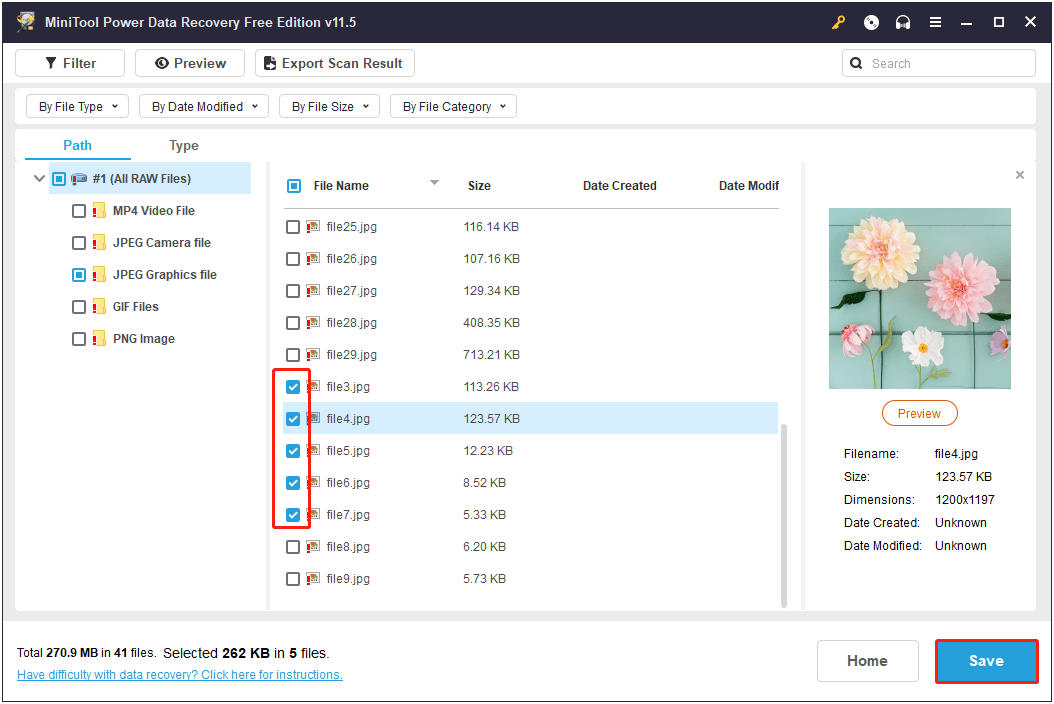Open the language selection globe icon
Image resolution: width=1054 pixels, height=704 pixels.
coord(870,21)
